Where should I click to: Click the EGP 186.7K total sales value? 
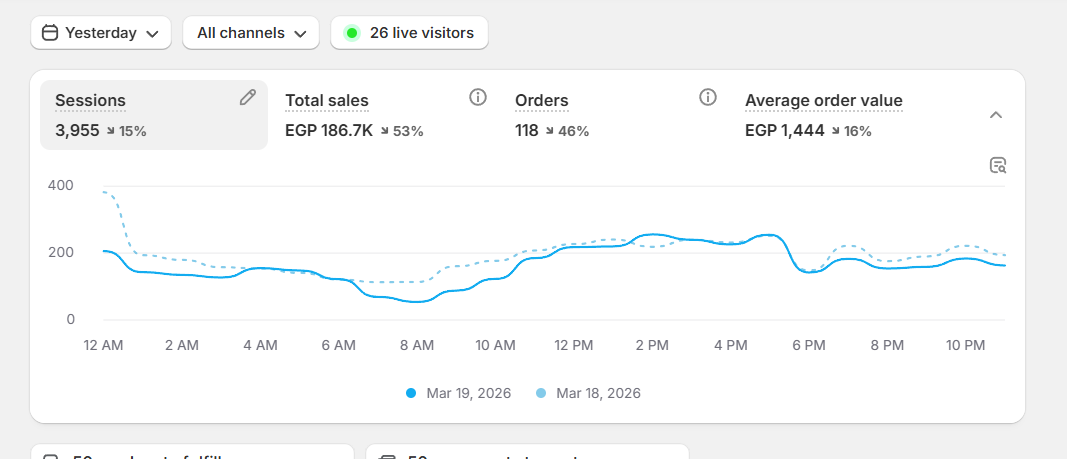(329, 131)
